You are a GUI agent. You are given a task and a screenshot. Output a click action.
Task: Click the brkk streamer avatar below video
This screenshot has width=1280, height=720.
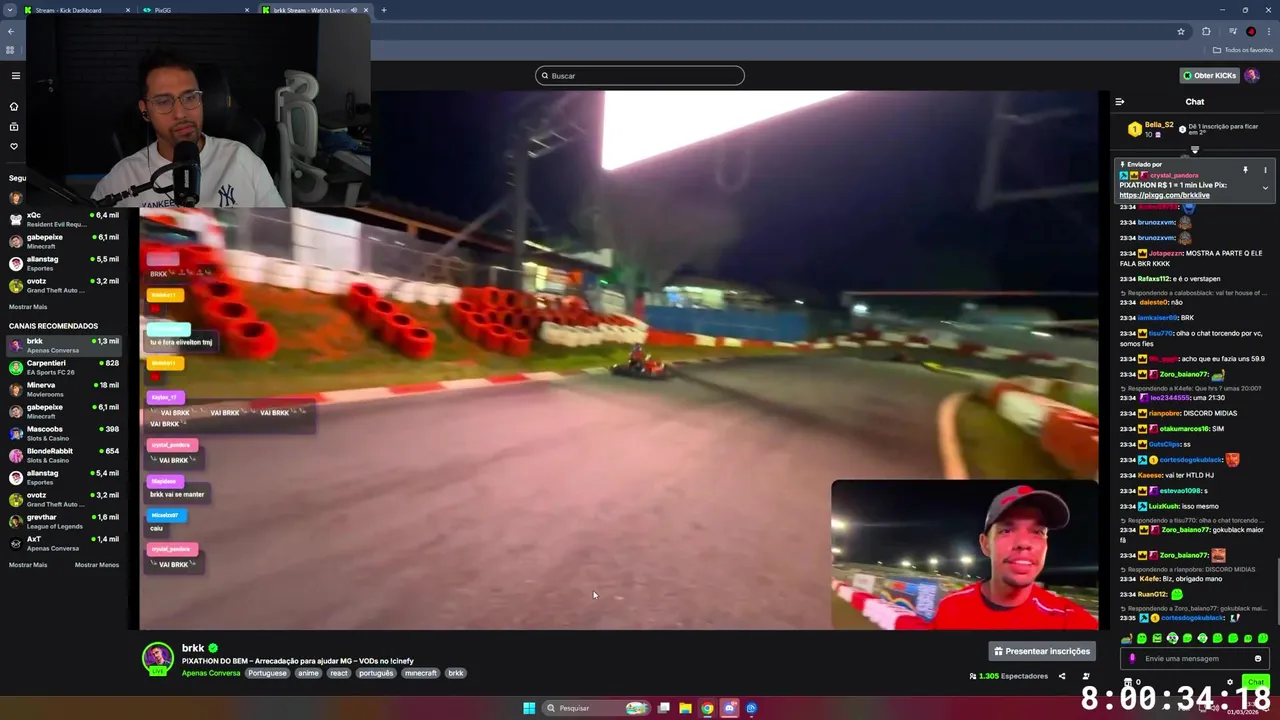pyautogui.click(x=157, y=657)
